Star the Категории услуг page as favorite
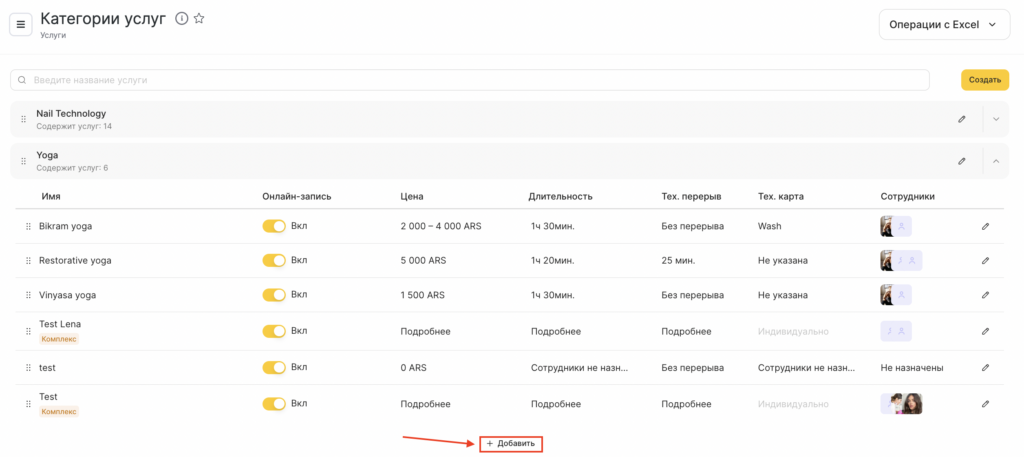1024x457 pixels. [199, 19]
